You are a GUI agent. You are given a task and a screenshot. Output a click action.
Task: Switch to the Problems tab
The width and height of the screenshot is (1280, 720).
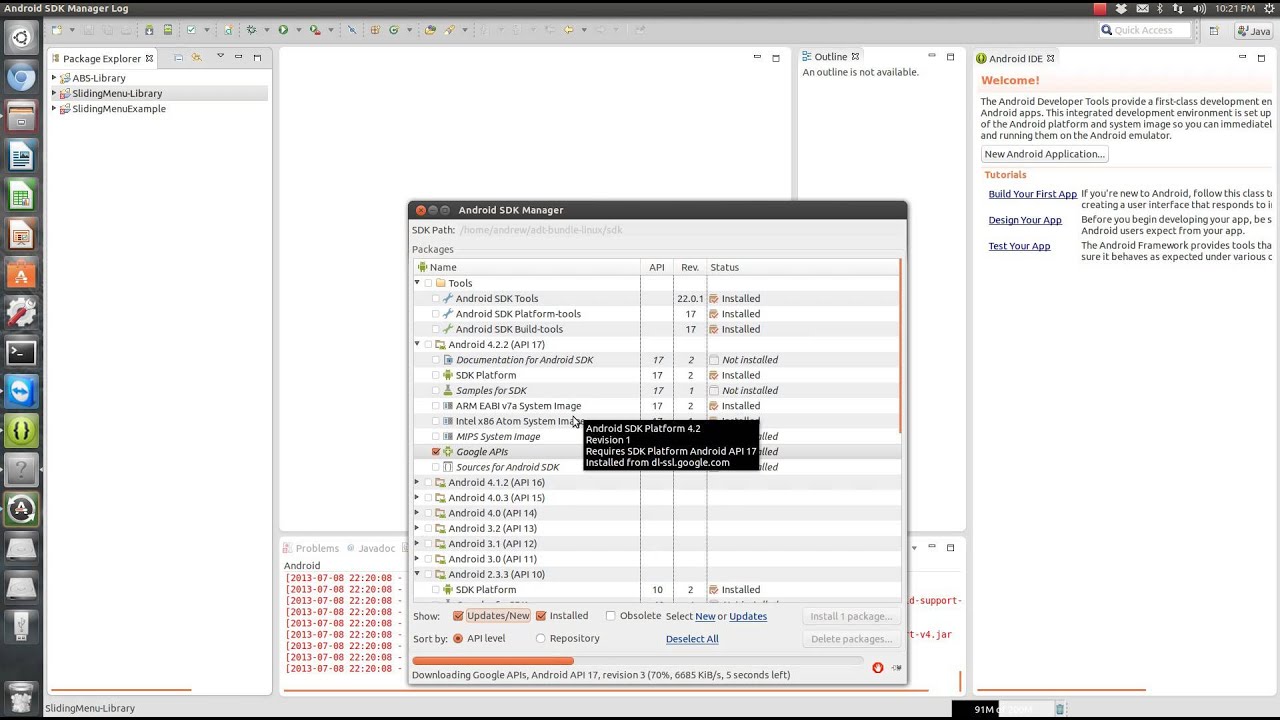310,548
